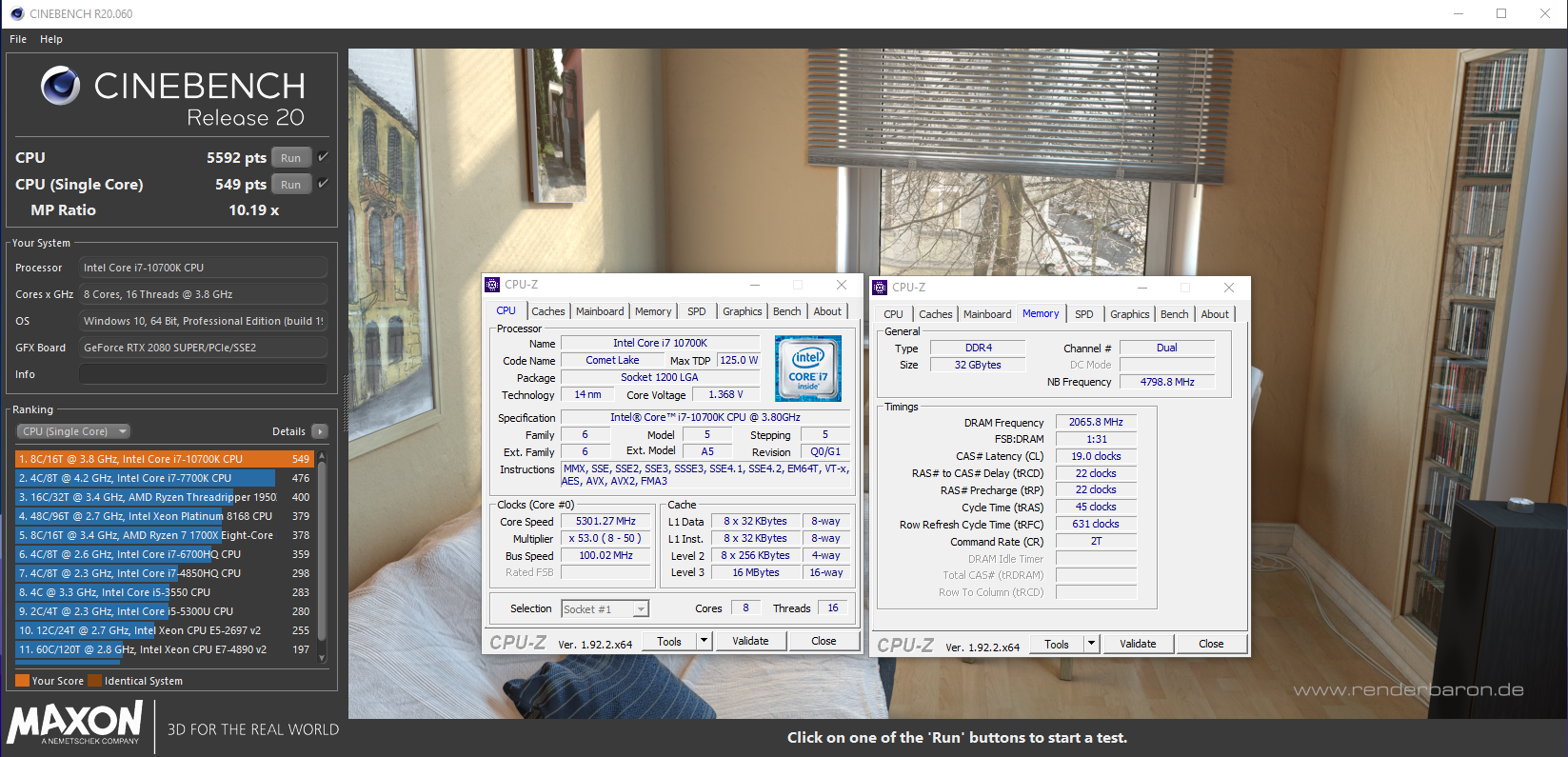Click the MAXON logo at the bottom left
1568x757 pixels.
point(75,724)
